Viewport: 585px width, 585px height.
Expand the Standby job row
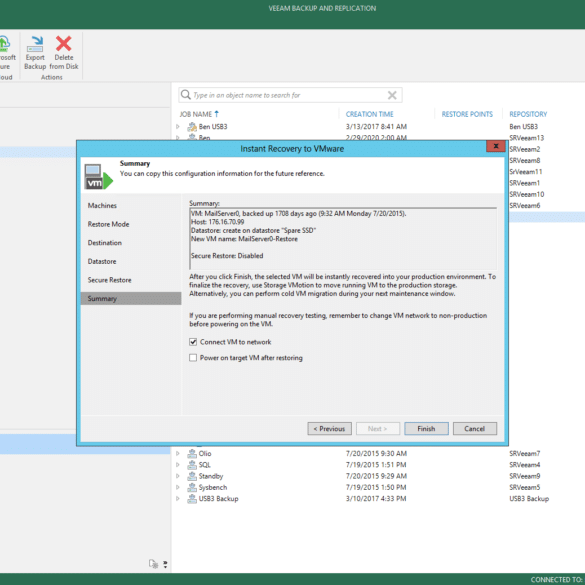[178, 476]
